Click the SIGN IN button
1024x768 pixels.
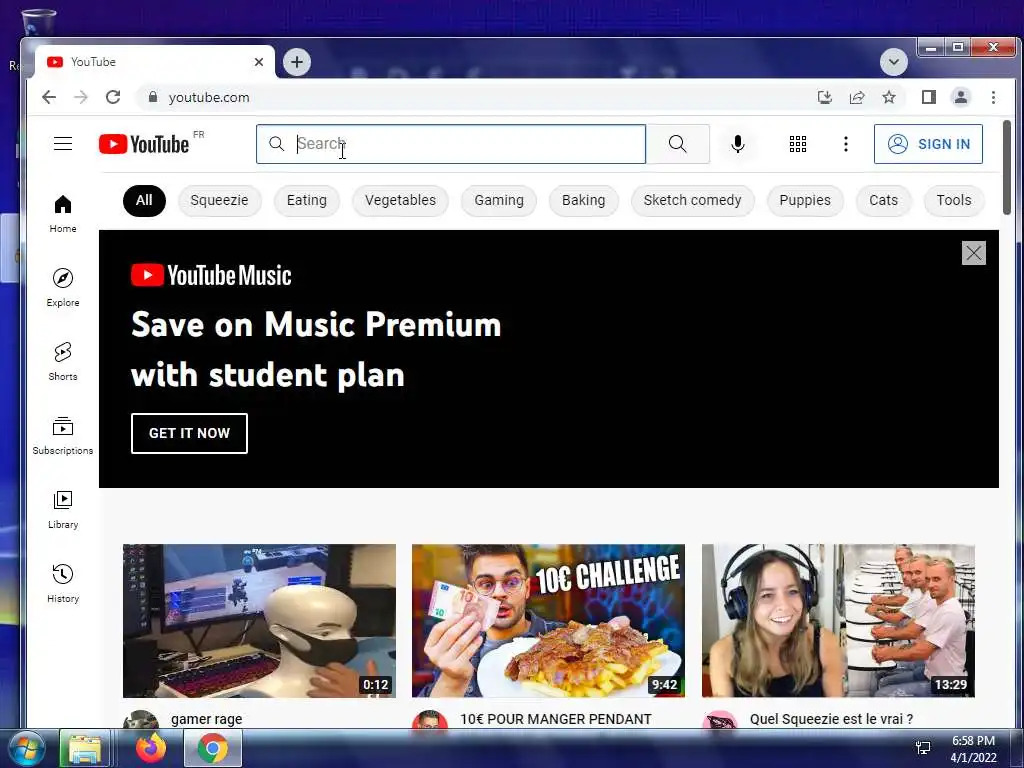tap(928, 144)
